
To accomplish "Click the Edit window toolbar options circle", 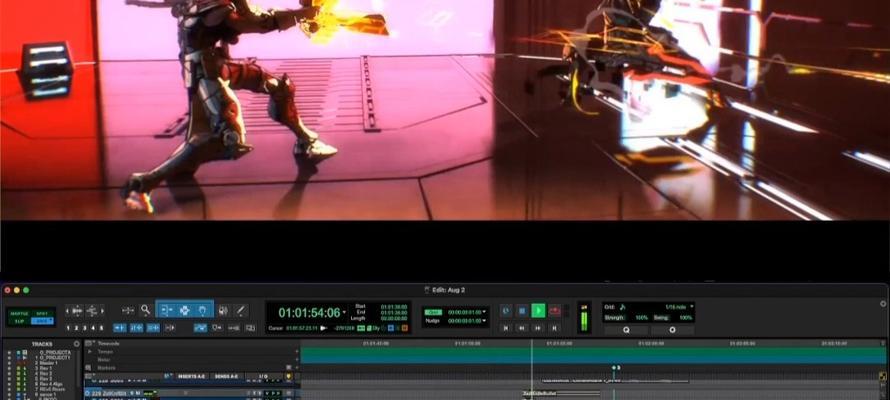I will tap(883, 304).
